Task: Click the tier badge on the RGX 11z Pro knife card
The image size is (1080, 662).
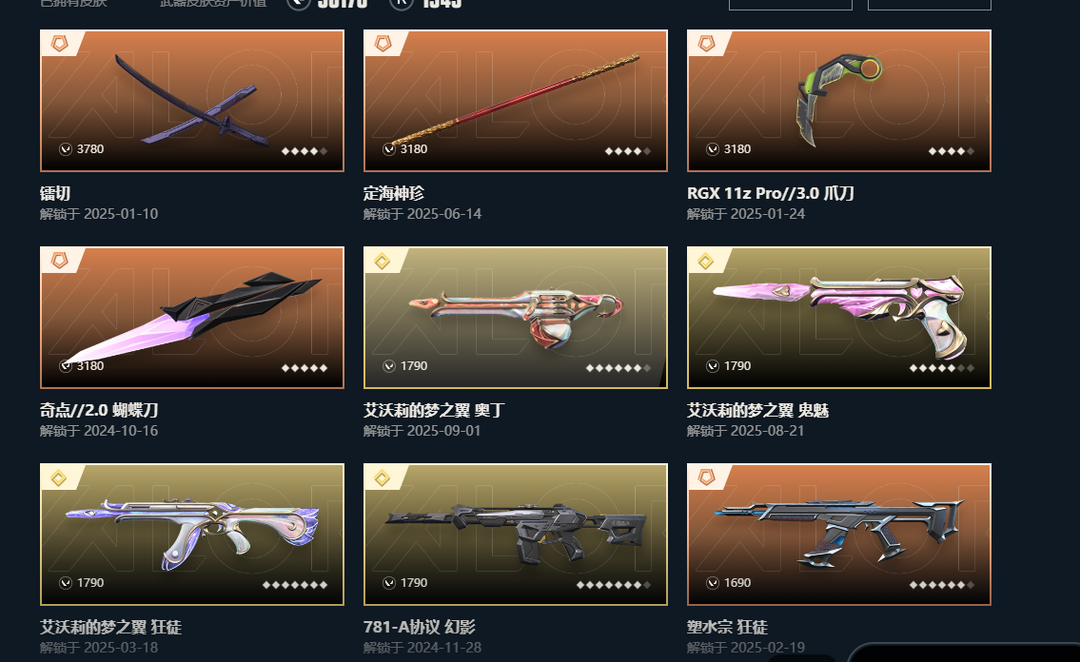Action: coord(707,45)
